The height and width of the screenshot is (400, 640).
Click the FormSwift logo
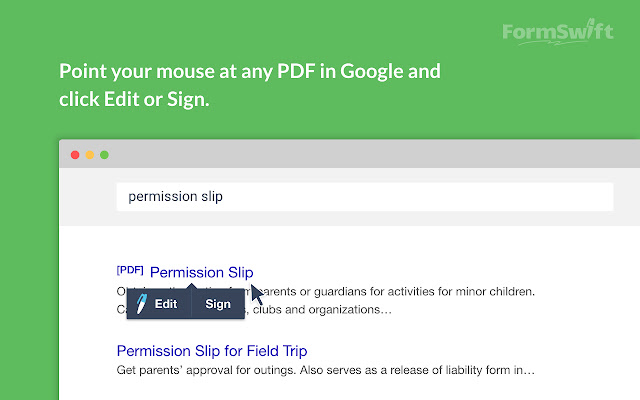pyautogui.click(x=556, y=30)
